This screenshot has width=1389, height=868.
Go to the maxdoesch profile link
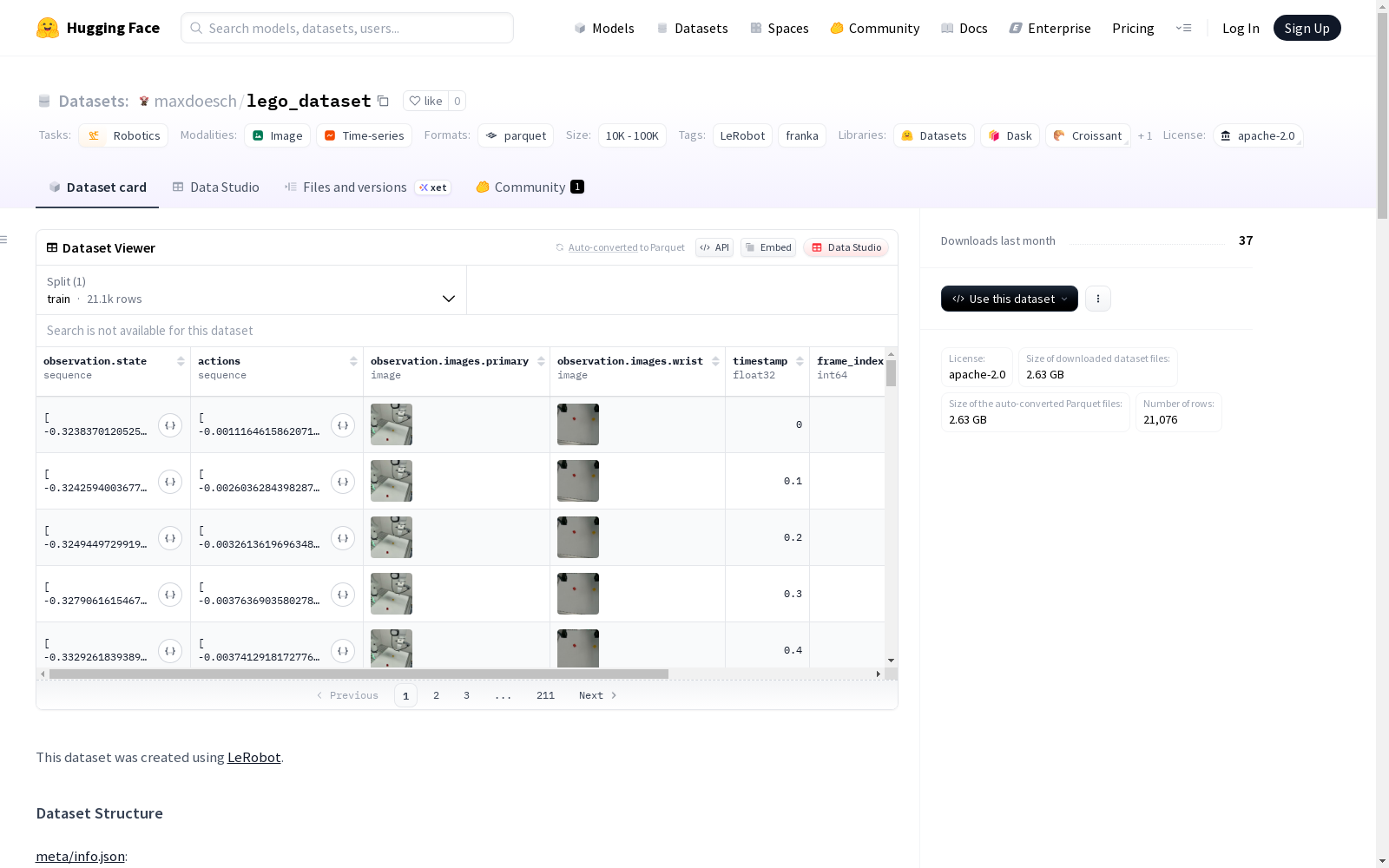[195, 101]
